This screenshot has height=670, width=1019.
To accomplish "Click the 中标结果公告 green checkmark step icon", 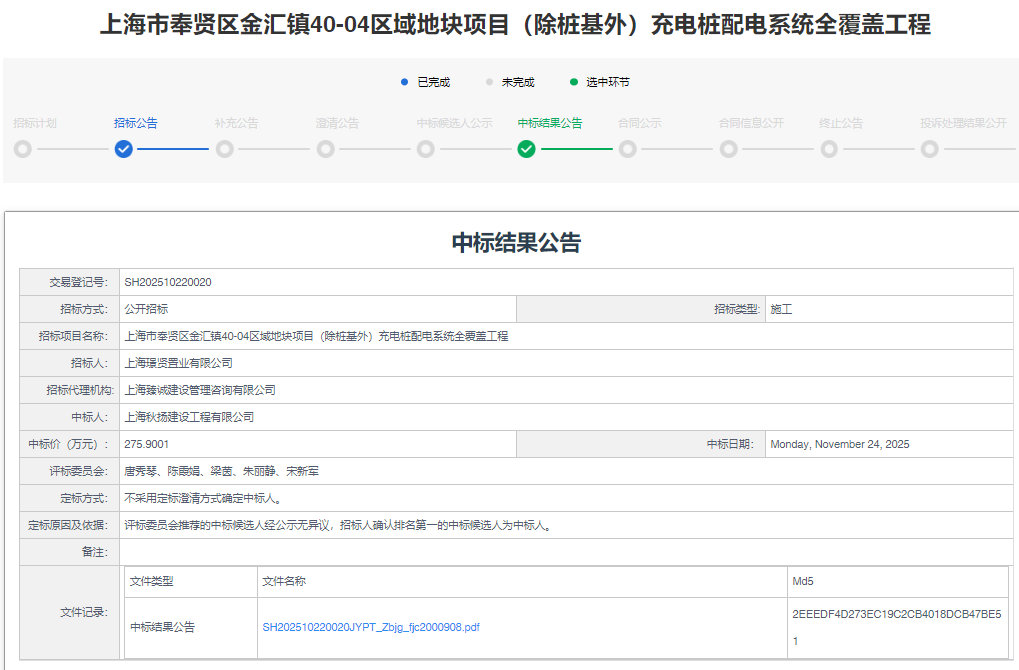I will 526,149.
